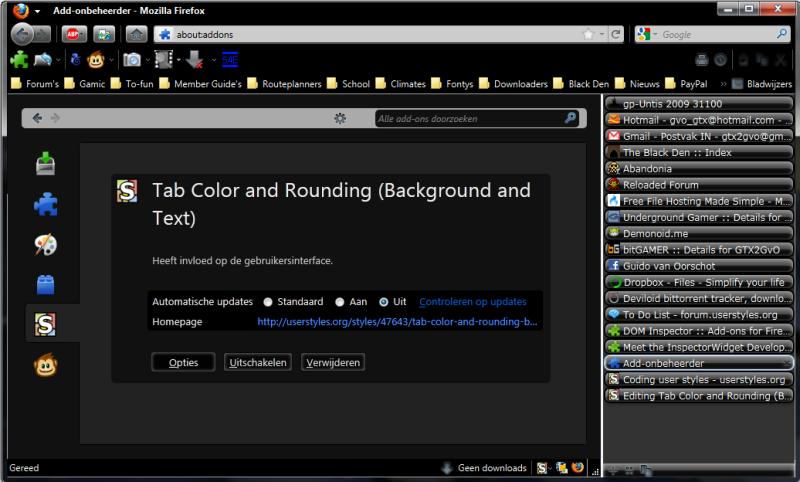Click the camera screenshot toolbar icon
The height and width of the screenshot is (482, 800).
[132, 60]
